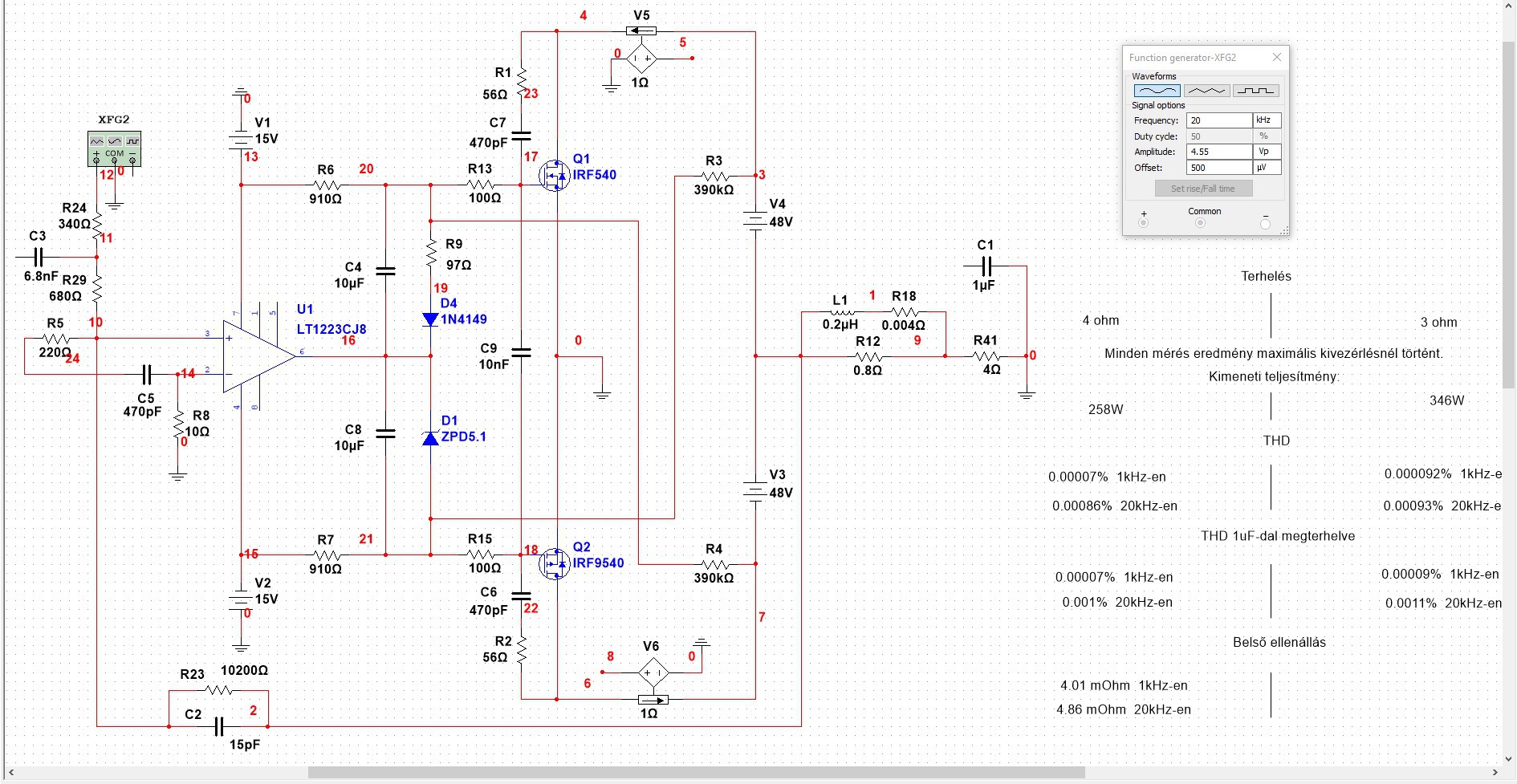Click the horizontal scrollbar thumb
The width and height of the screenshot is (1517, 784).
pos(696,773)
